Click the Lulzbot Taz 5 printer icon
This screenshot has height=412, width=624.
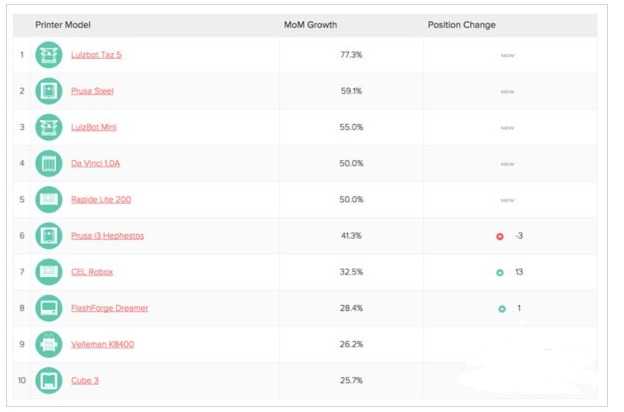pyautogui.click(x=48, y=55)
